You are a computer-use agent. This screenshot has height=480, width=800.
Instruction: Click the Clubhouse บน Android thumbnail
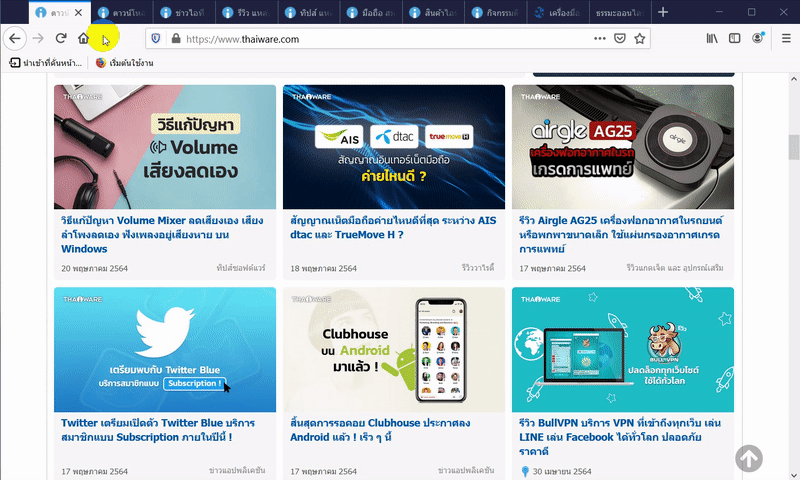[x=394, y=349]
